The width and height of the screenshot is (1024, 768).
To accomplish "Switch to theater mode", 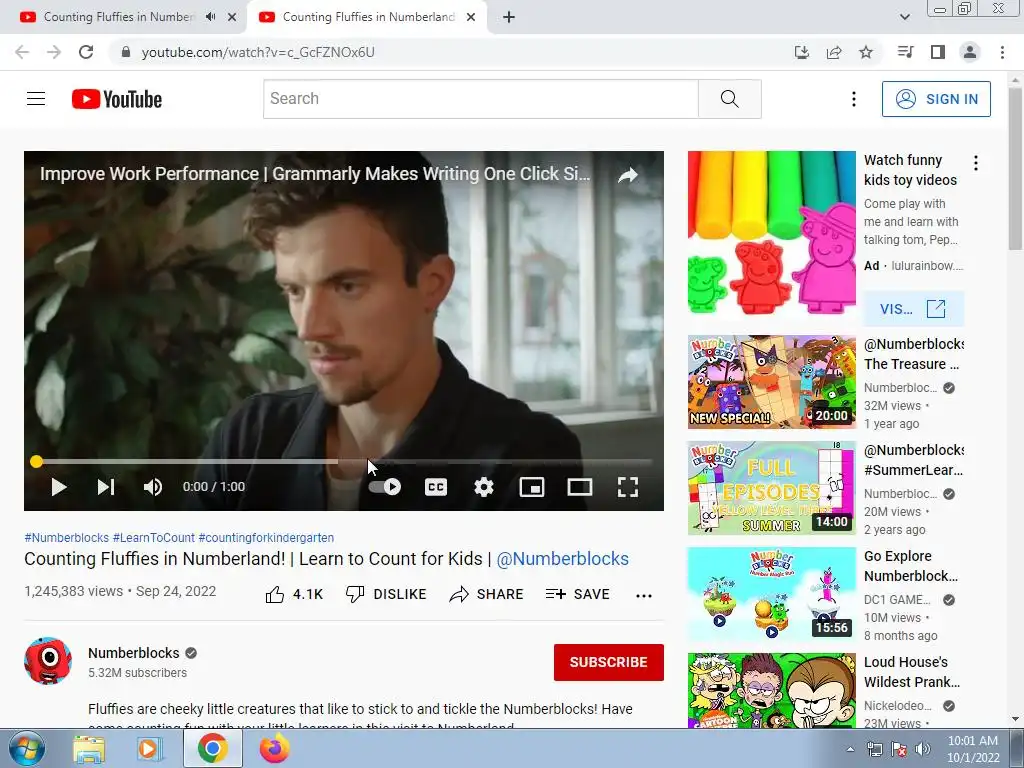I will click(580, 487).
